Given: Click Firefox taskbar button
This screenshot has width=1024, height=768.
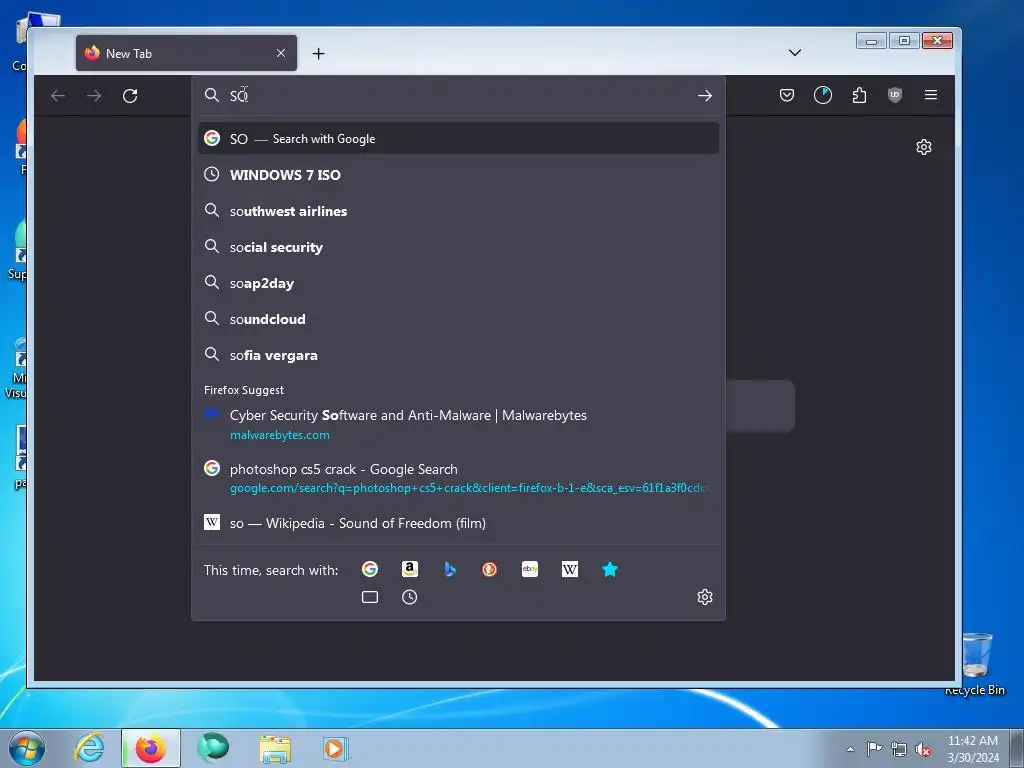Looking at the screenshot, I should click(x=151, y=748).
